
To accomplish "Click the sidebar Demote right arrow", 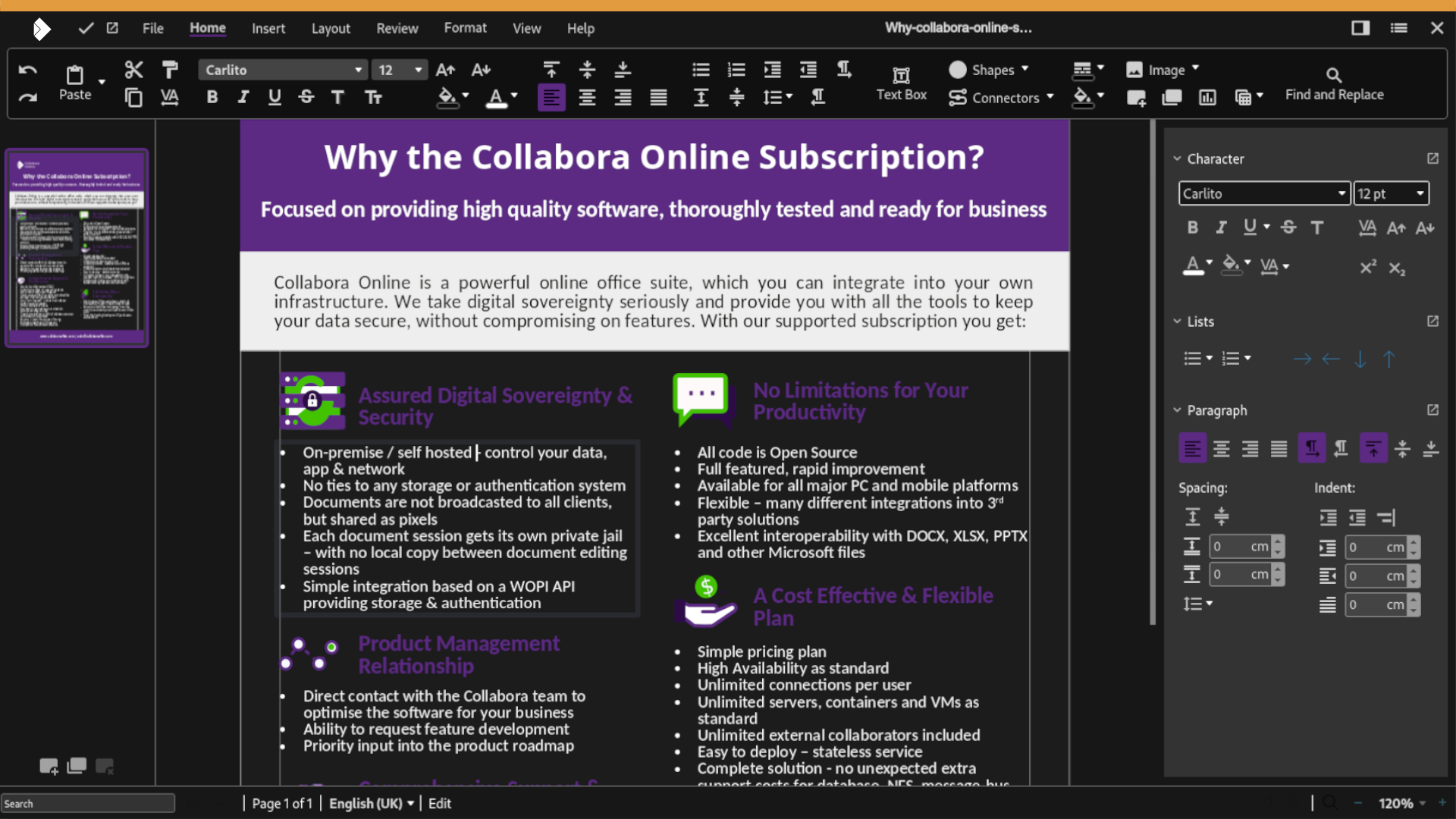I will [1302, 359].
